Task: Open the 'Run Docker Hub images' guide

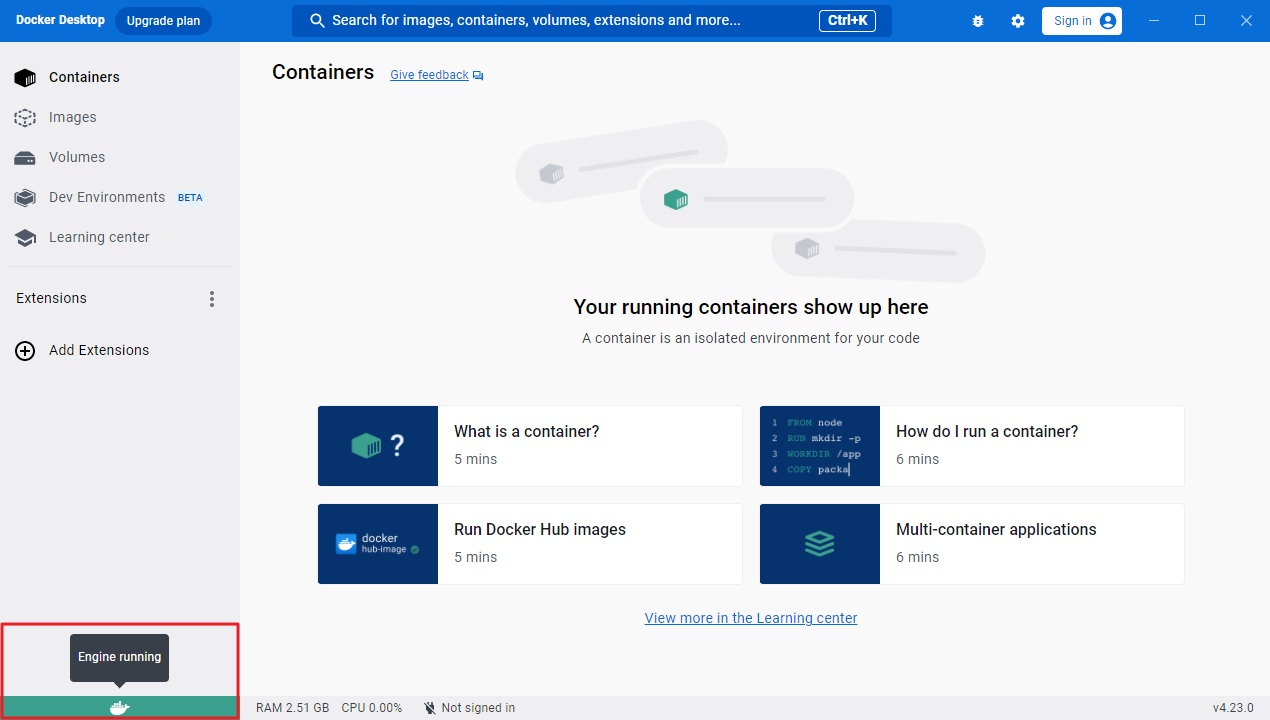Action: pos(530,544)
